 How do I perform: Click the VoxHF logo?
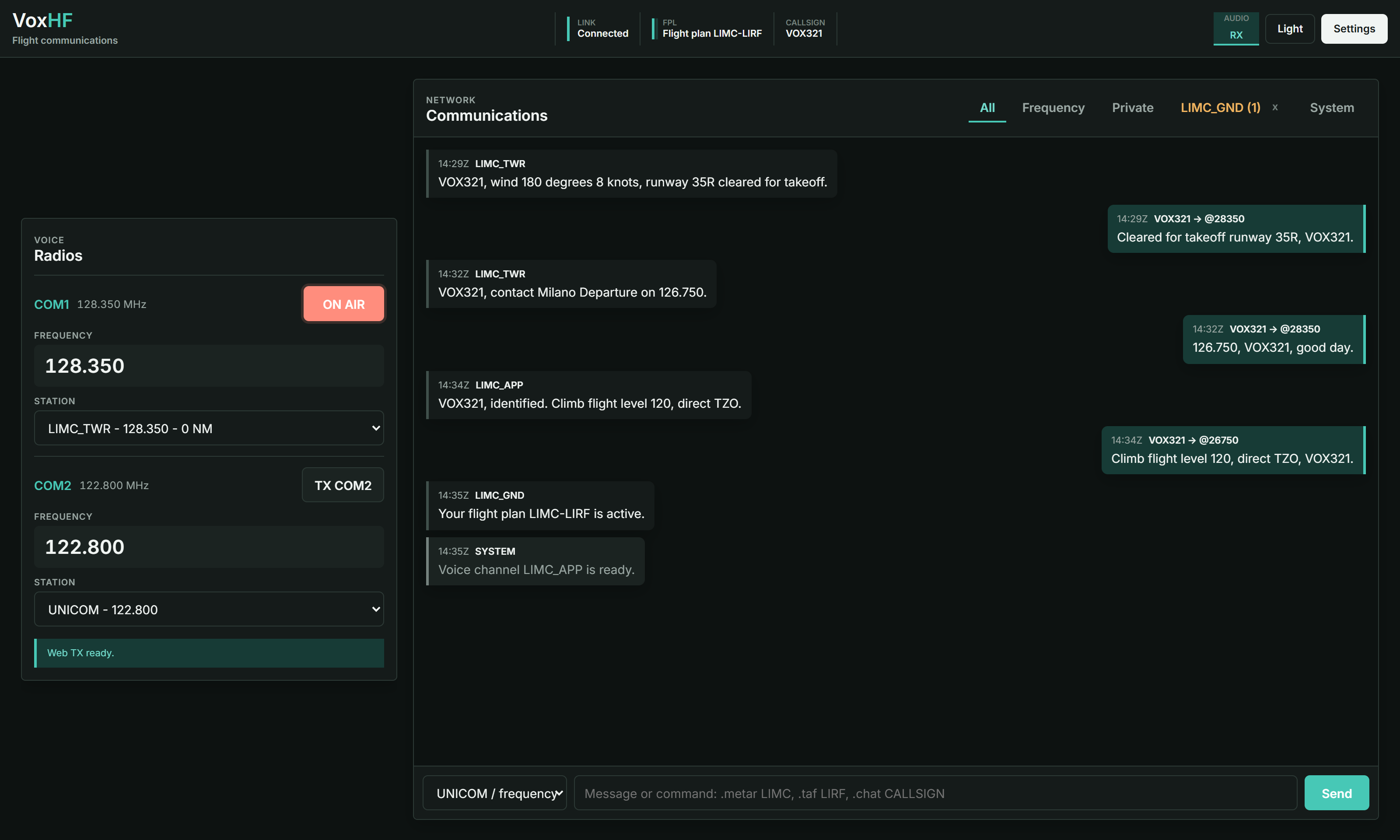point(42,21)
